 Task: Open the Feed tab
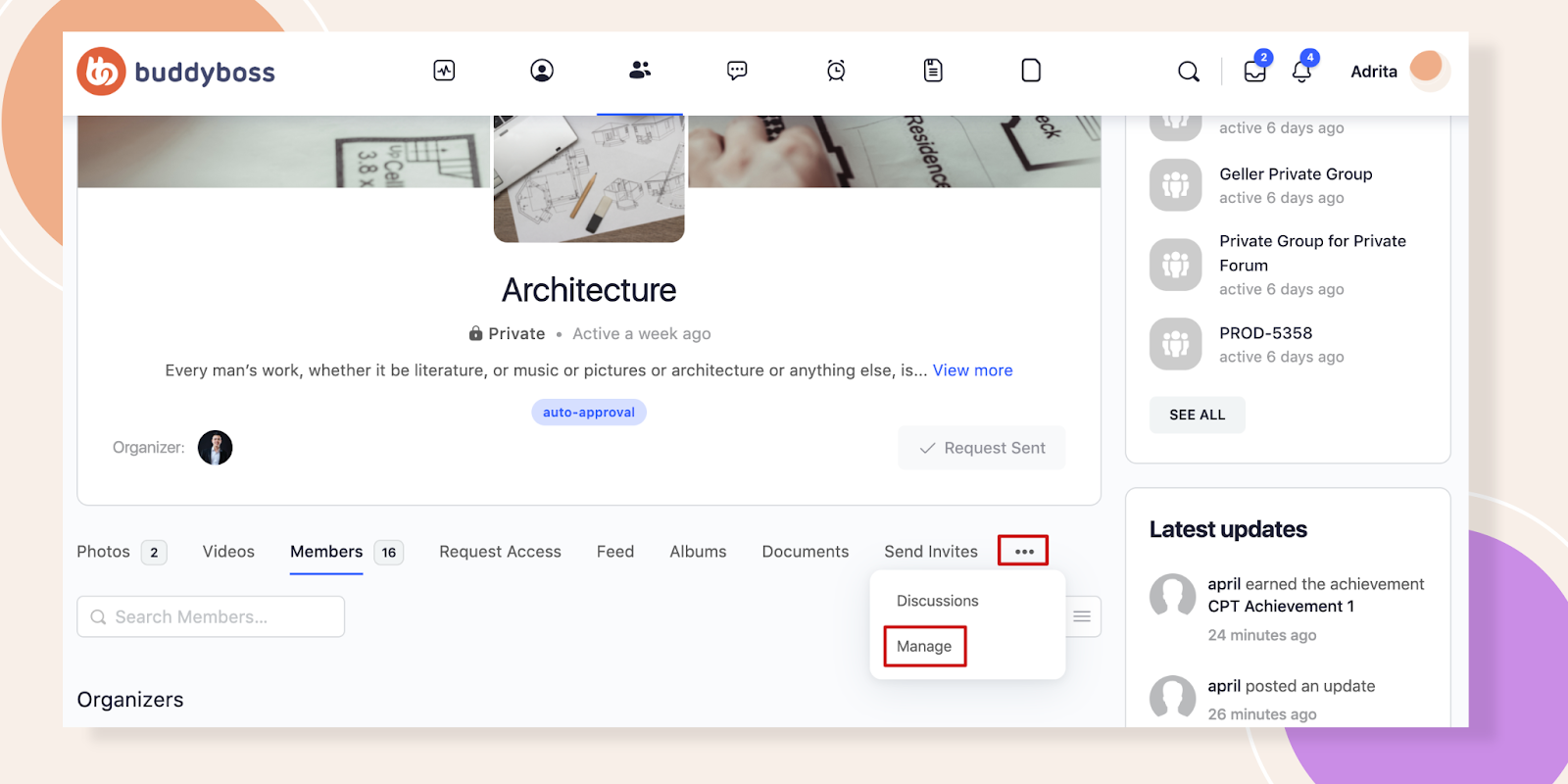(x=615, y=552)
